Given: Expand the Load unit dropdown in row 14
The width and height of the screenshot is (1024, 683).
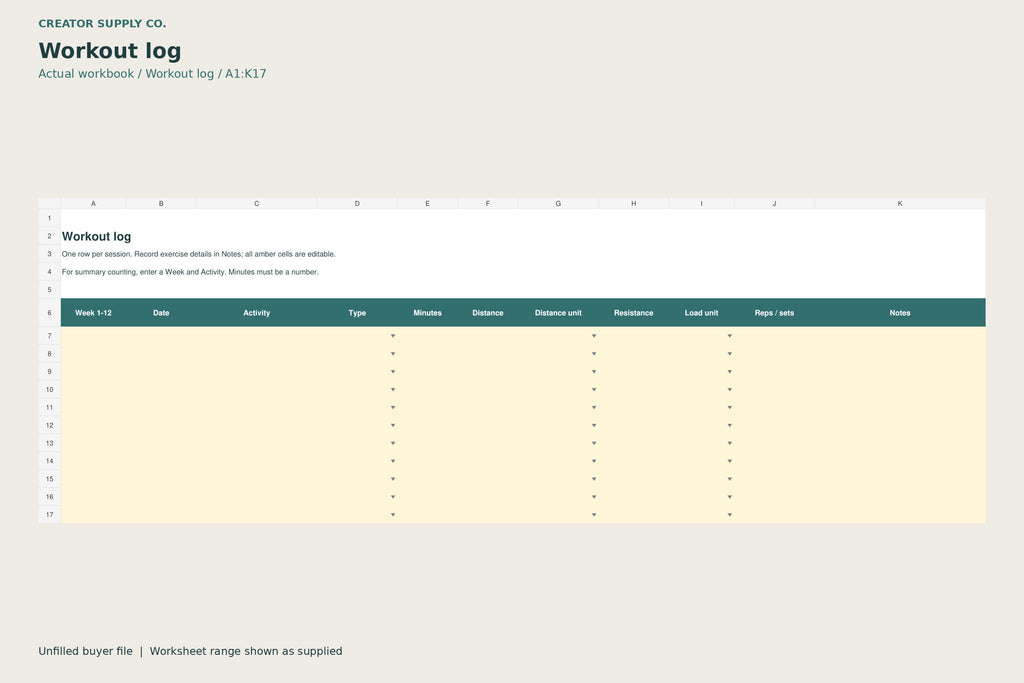Looking at the screenshot, I should pyautogui.click(x=729, y=461).
